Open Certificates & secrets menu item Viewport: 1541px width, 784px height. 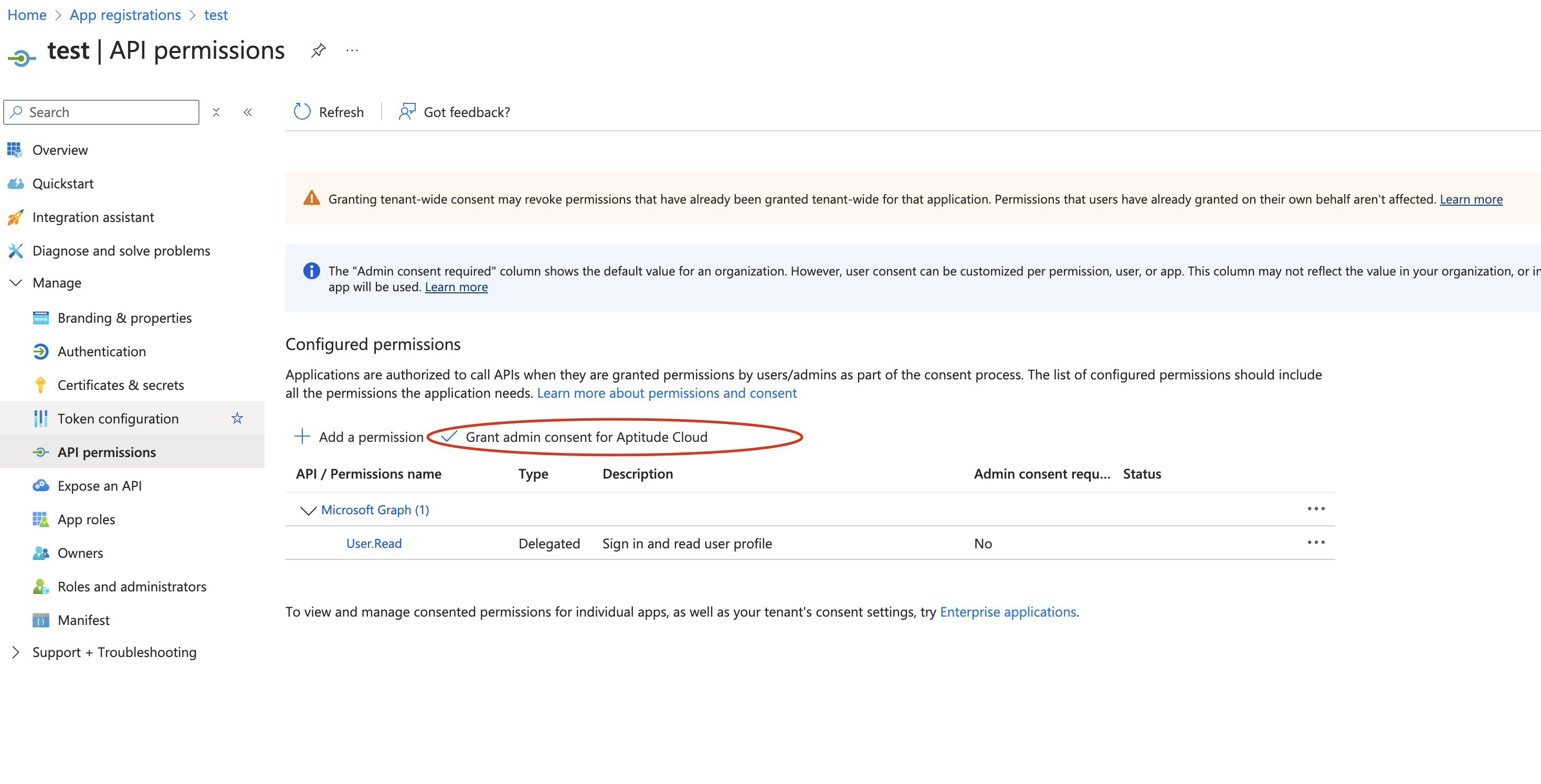120,385
